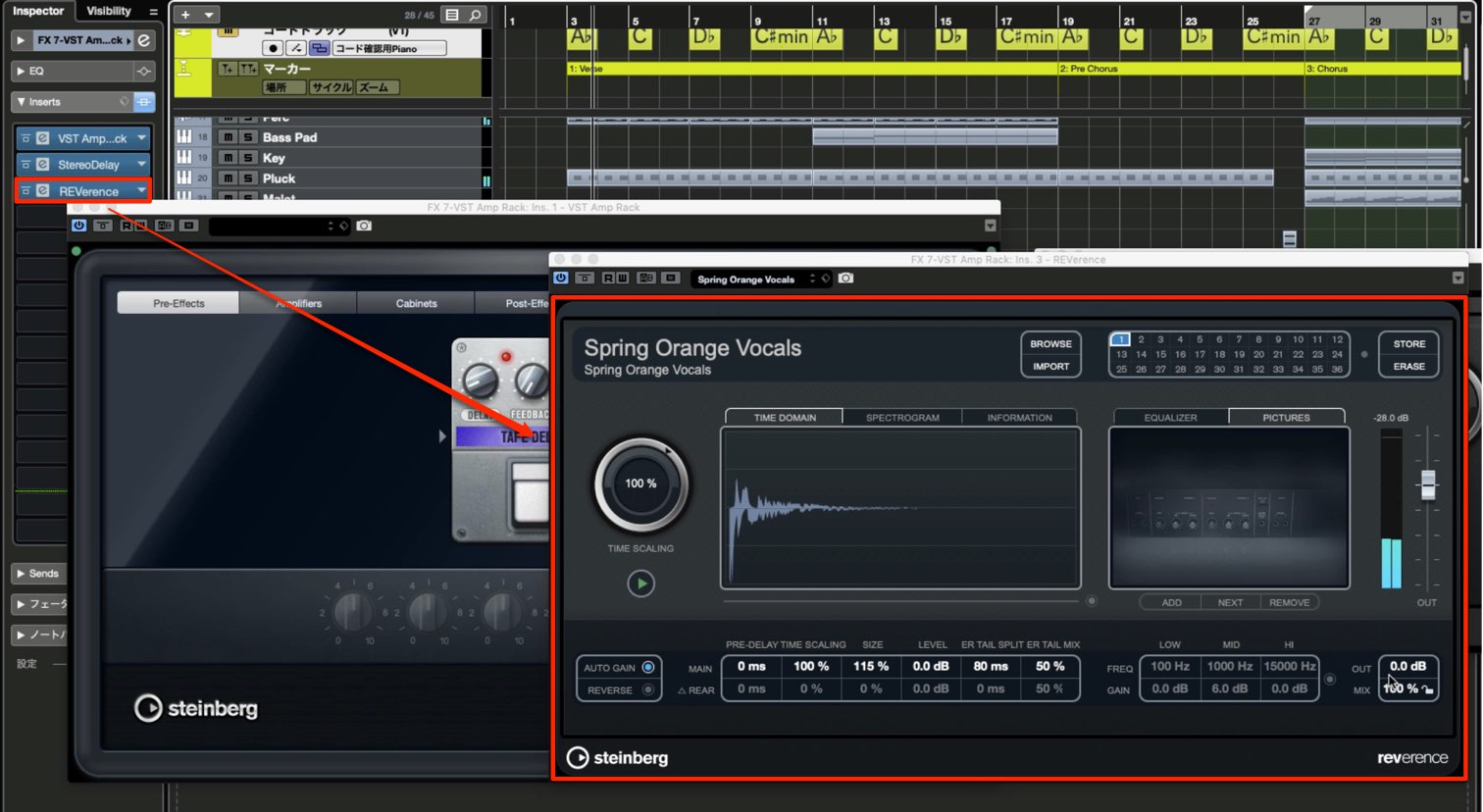
Task: Open the REVerence insert slot dropdown arrow
Action: (x=141, y=191)
